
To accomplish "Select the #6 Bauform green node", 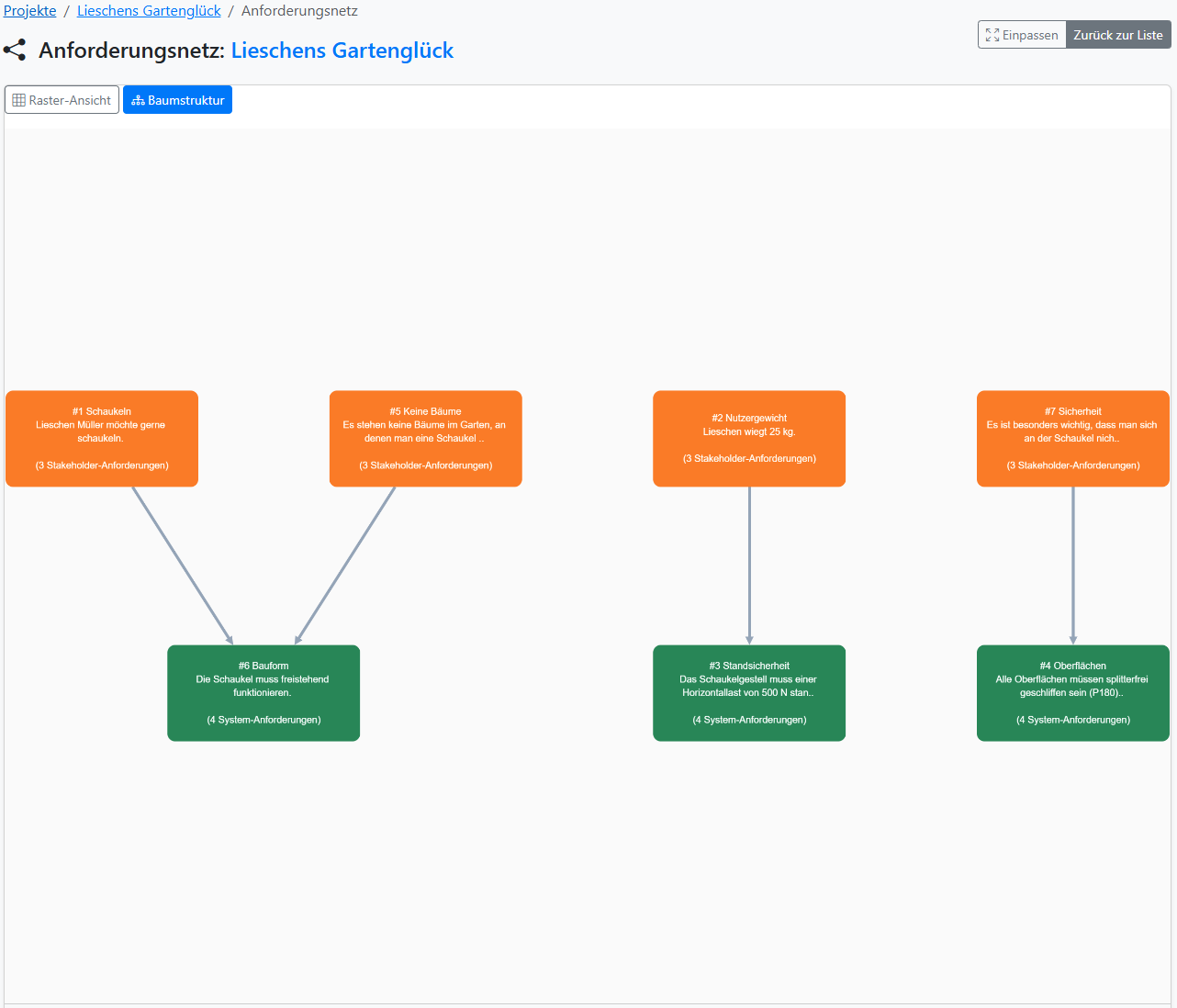I will (263, 693).
